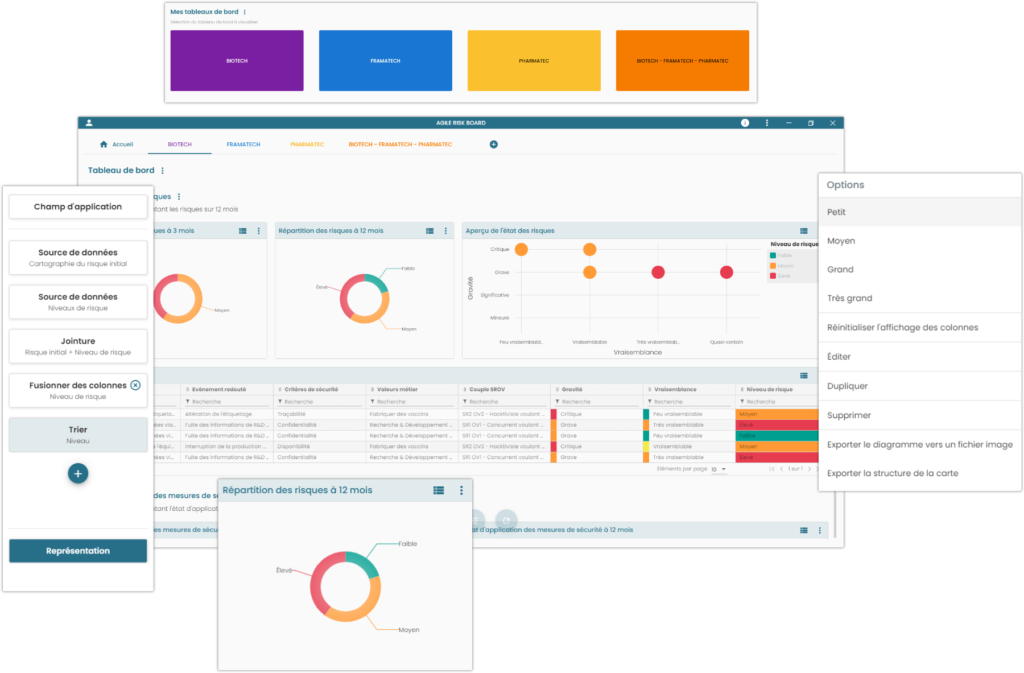Screen dimensions: 1024x673
Task: Click the info icon in the title bar
Action: (743, 122)
